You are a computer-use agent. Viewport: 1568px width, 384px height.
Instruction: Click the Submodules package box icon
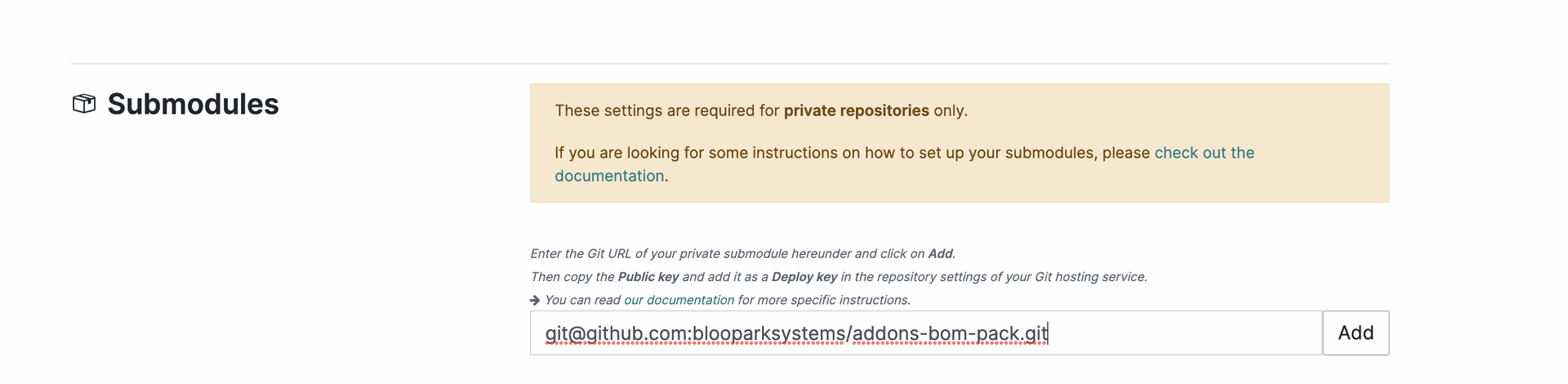click(84, 104)
